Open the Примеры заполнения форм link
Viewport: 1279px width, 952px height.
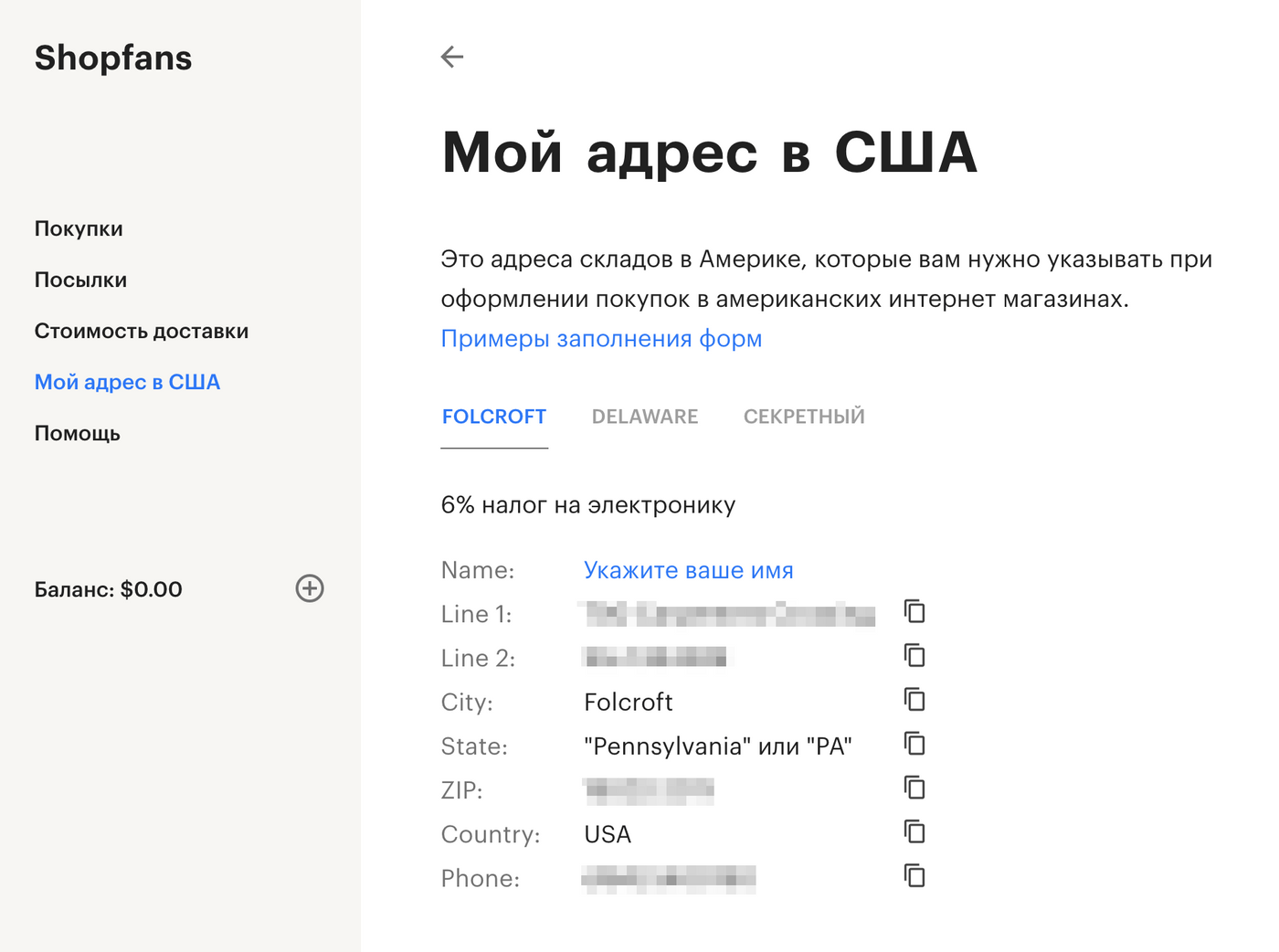click(x=601, y=338)
